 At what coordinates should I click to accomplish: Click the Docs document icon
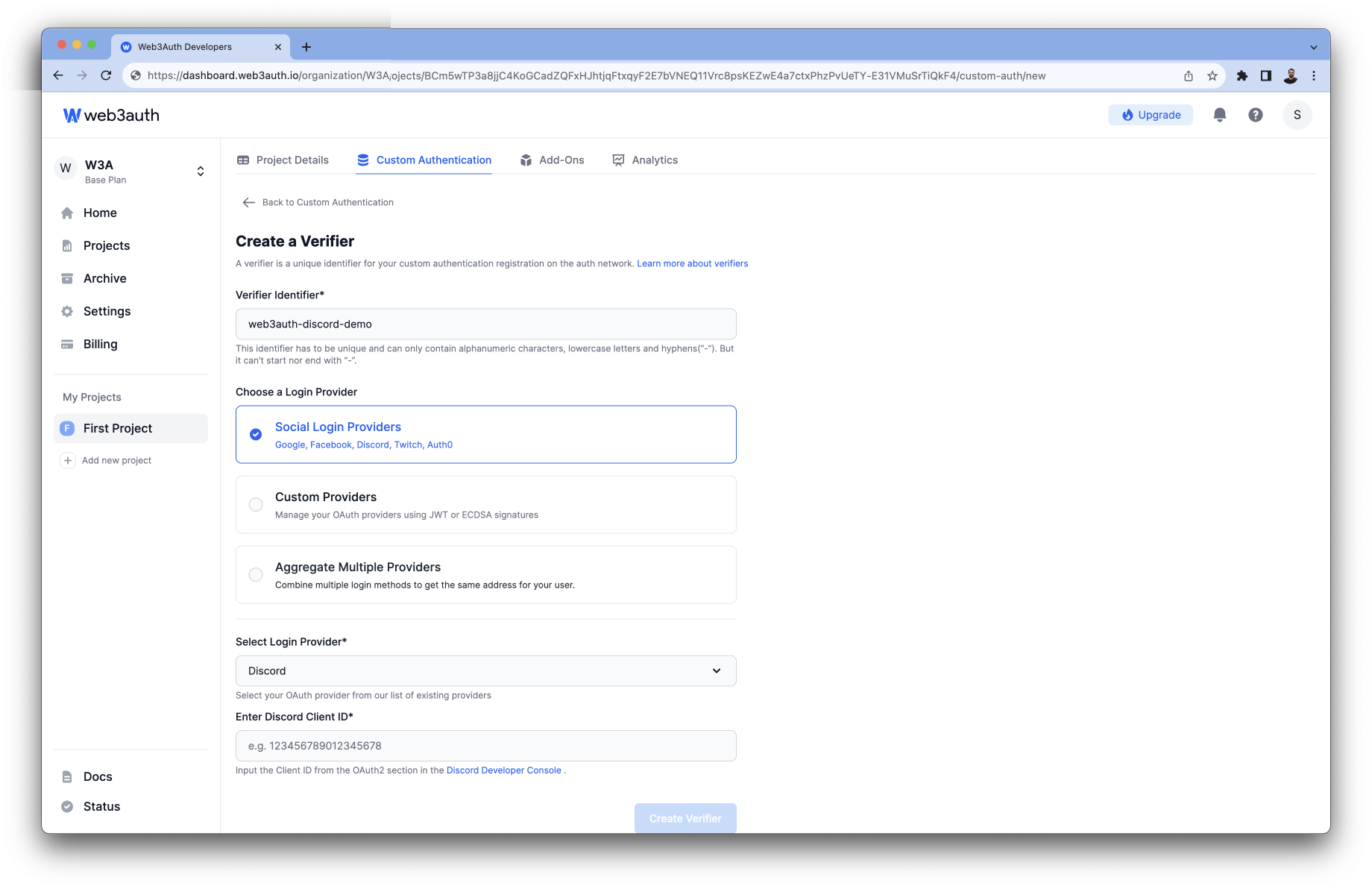[67, 776]
